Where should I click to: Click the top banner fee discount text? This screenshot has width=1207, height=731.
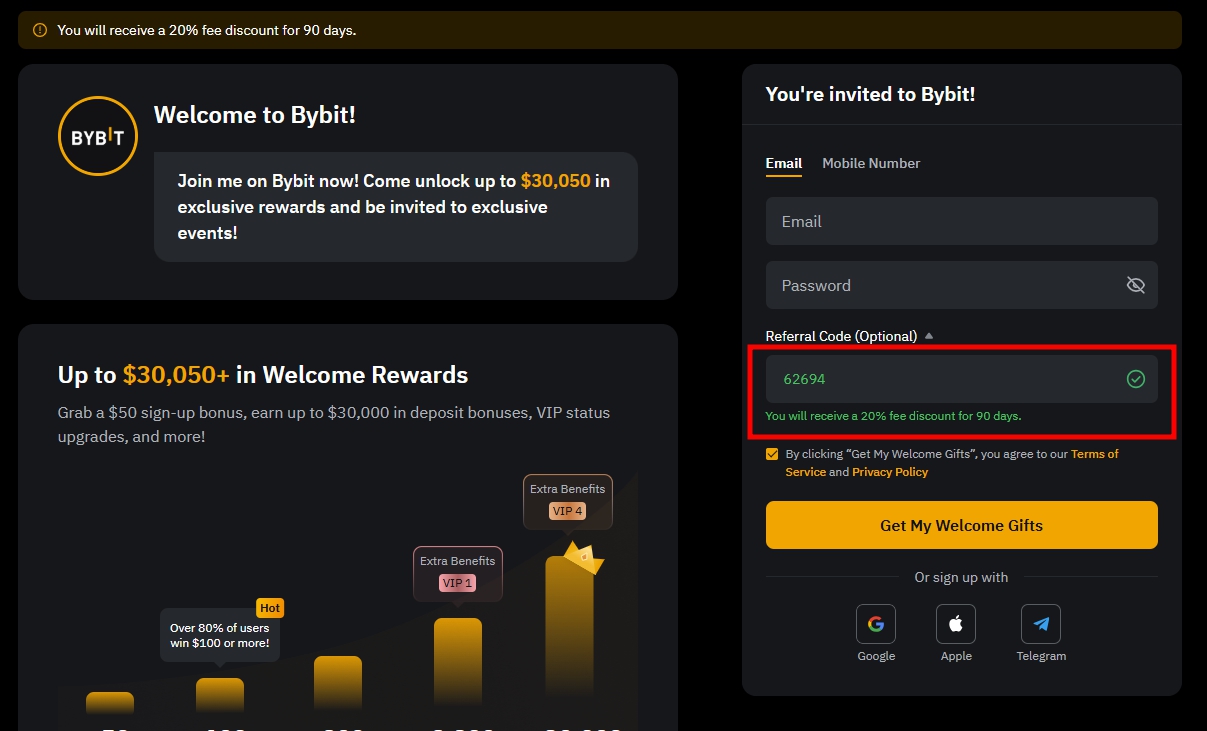(207, 30)
